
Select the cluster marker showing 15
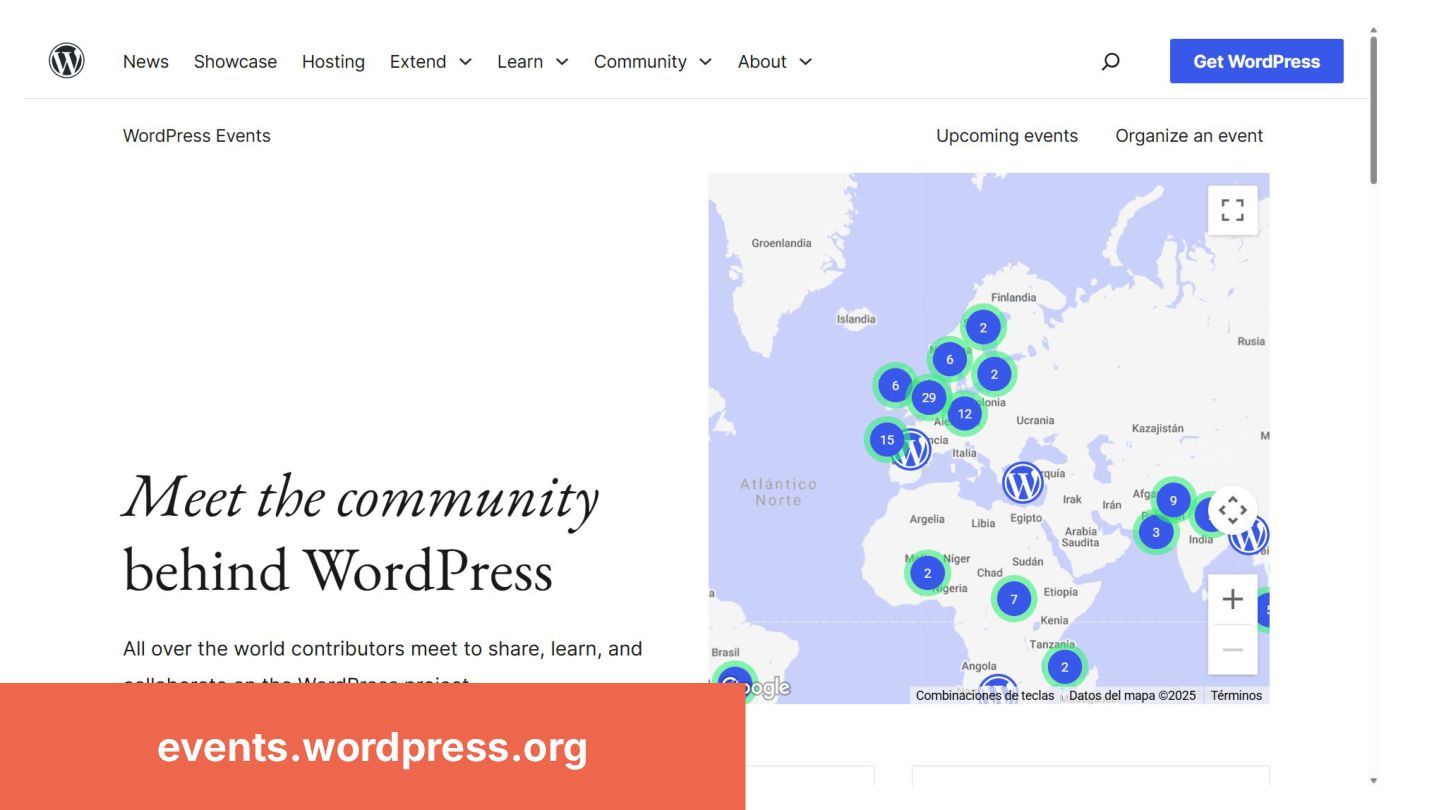[x=887, y=440]
